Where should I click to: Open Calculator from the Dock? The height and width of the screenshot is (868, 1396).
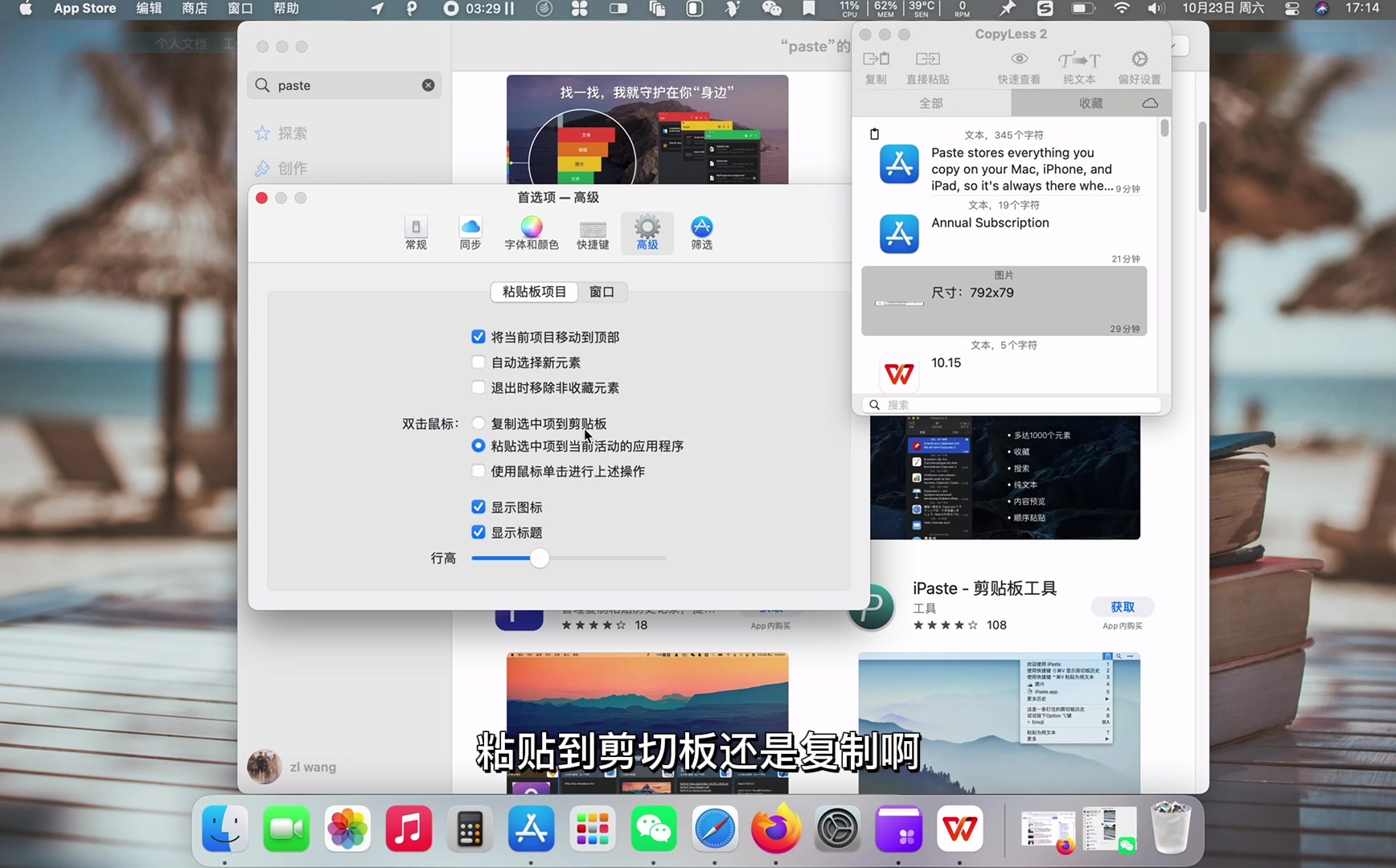pos(470,829)
